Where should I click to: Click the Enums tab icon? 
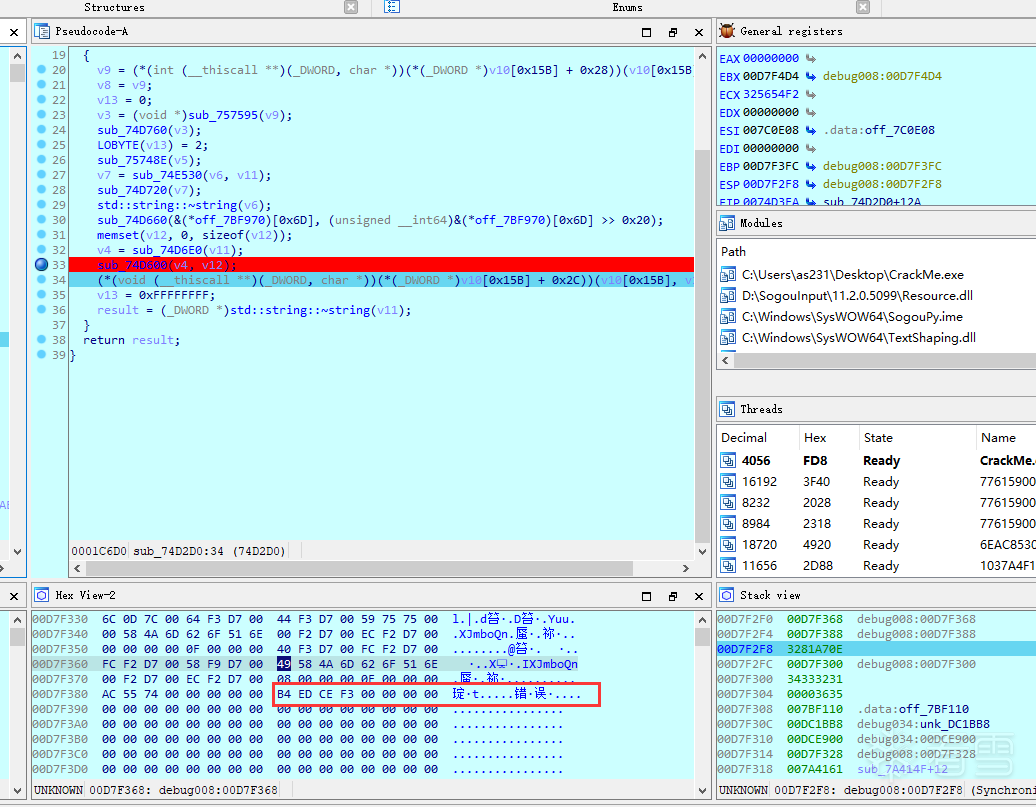pos(392,7)
